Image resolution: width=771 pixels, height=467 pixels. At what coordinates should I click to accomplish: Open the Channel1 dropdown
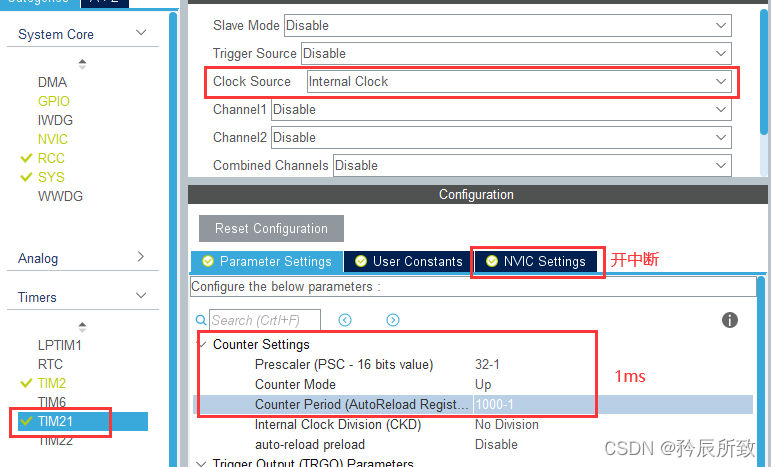[x=501, y=110]
